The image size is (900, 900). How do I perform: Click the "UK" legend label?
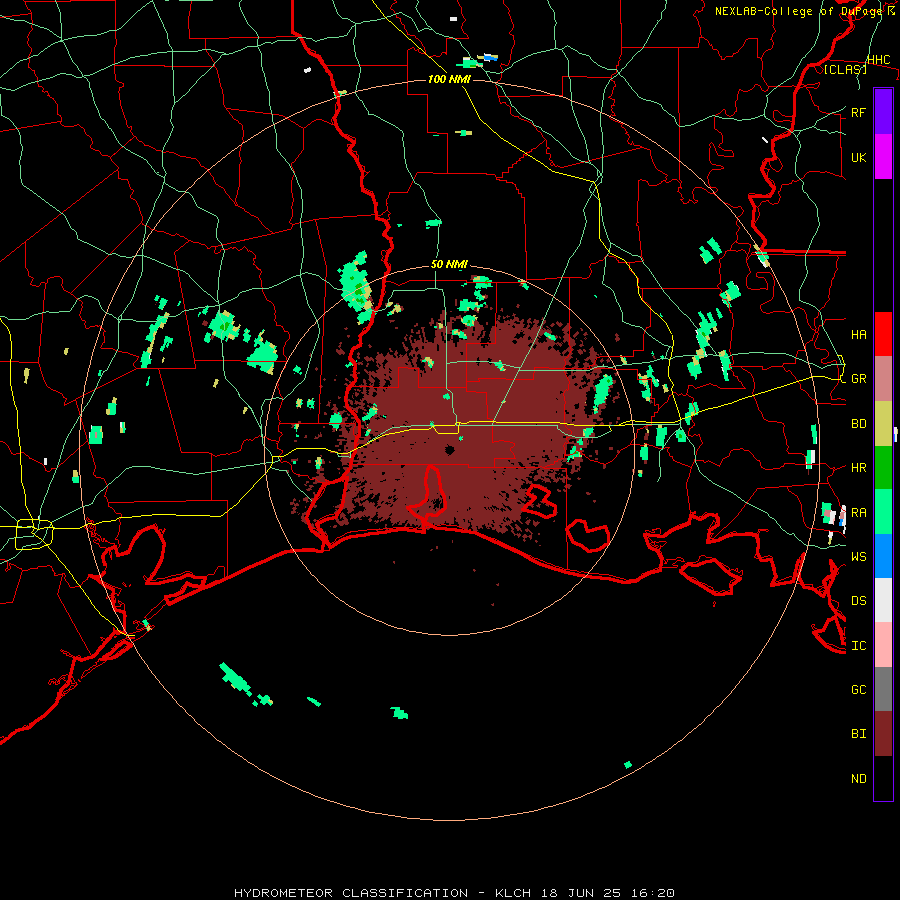(x=859, y=157)
